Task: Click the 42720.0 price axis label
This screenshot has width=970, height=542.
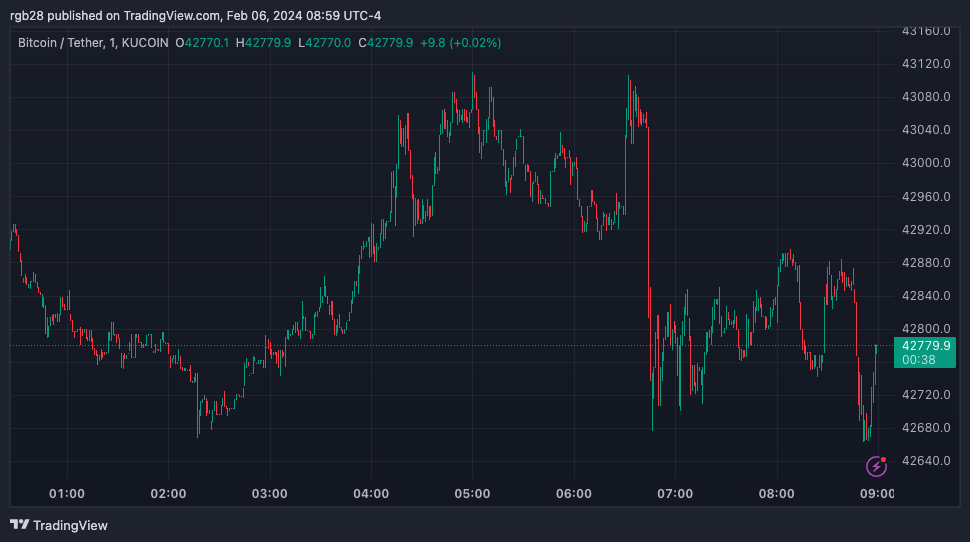Action: point(926,395)
